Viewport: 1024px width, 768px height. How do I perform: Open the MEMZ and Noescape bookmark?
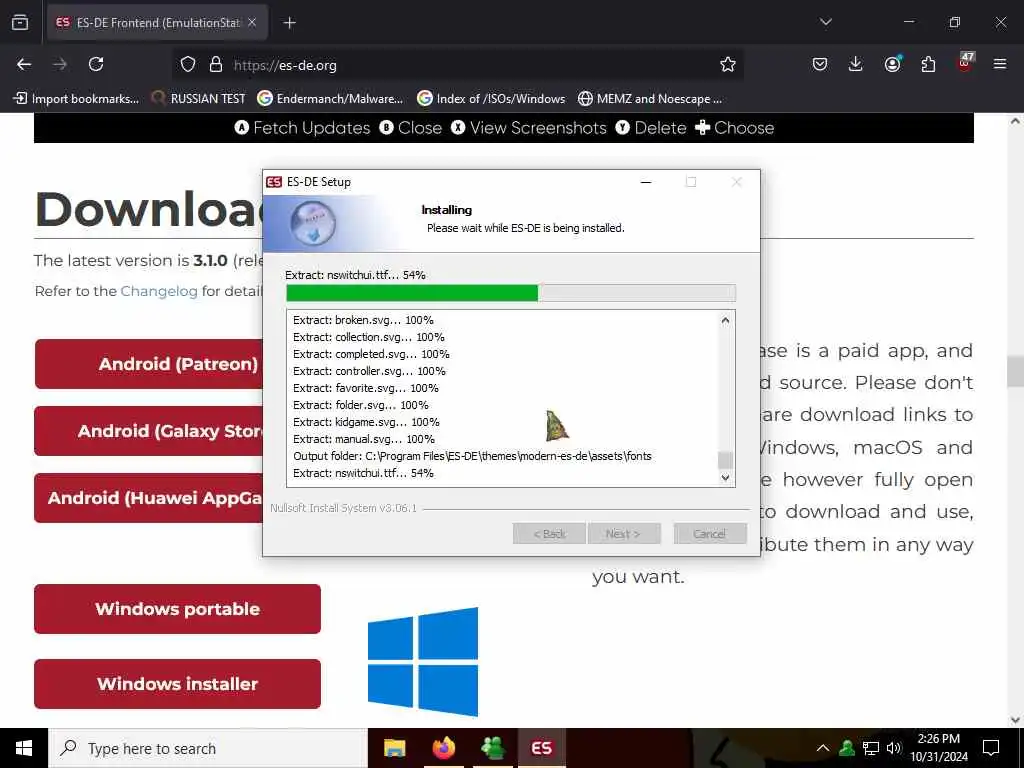(650, 99)
